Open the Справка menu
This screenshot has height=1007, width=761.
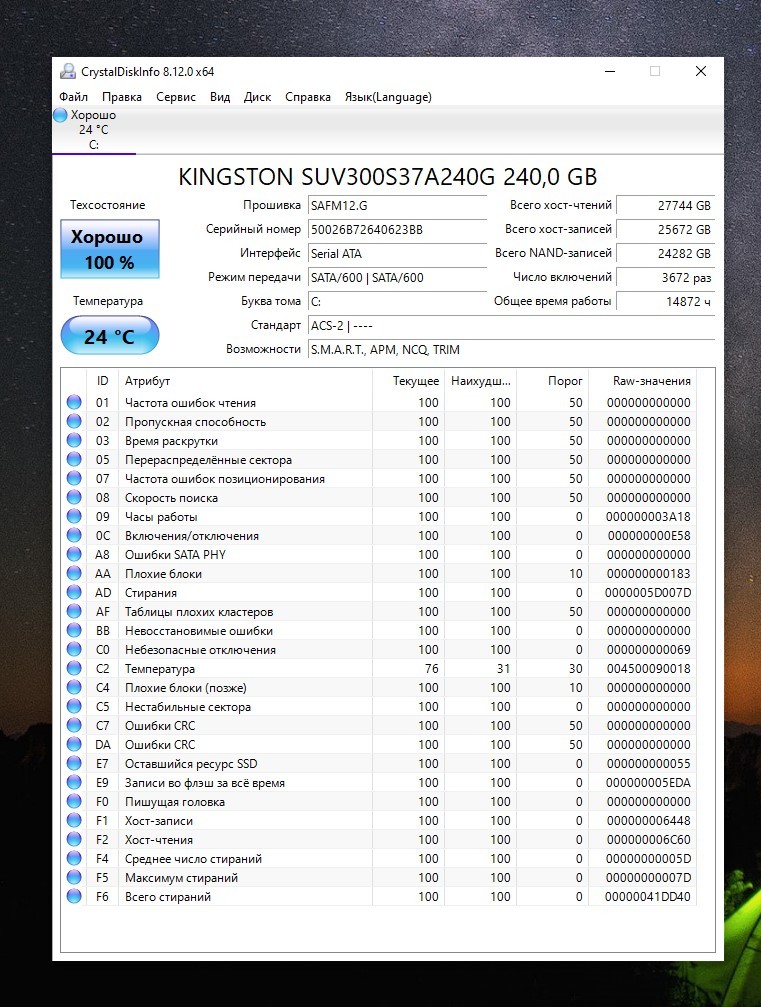pyautogui.click(x=308, y=97)
